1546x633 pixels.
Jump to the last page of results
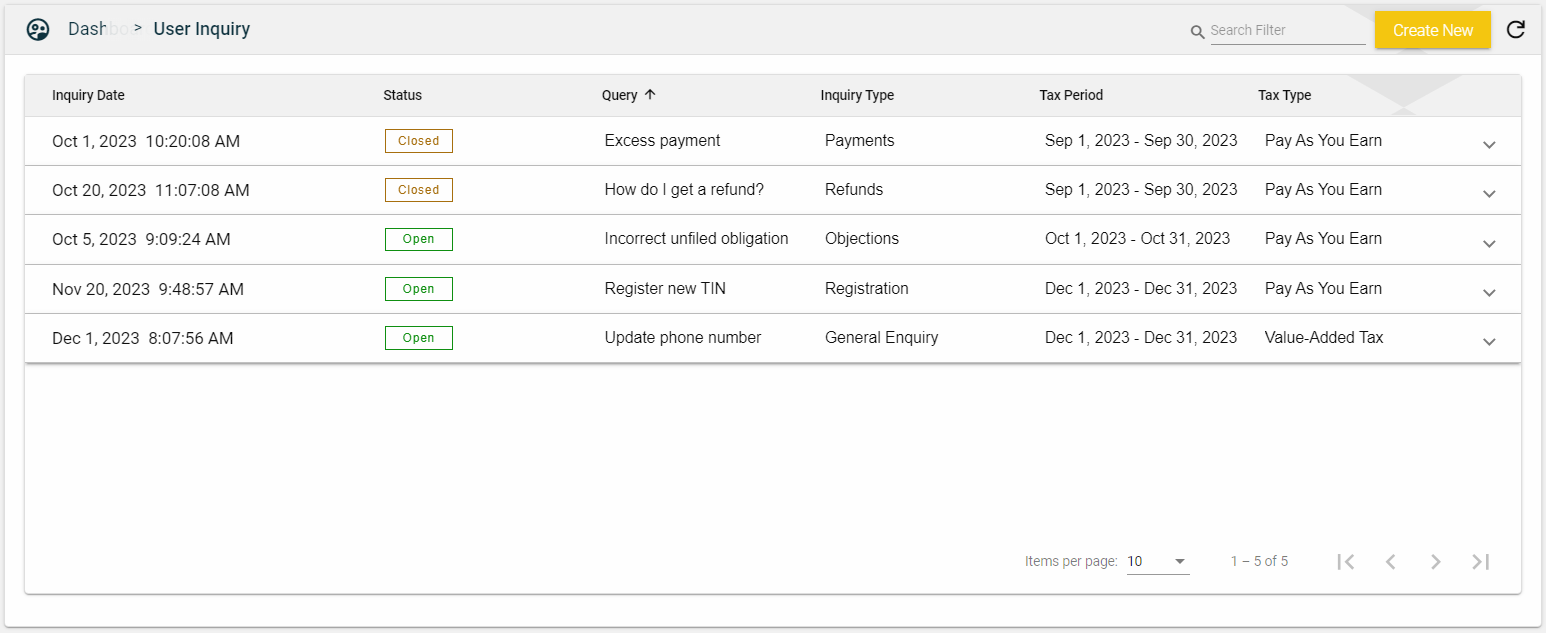pyautogui.click(x=1480, y=562)
